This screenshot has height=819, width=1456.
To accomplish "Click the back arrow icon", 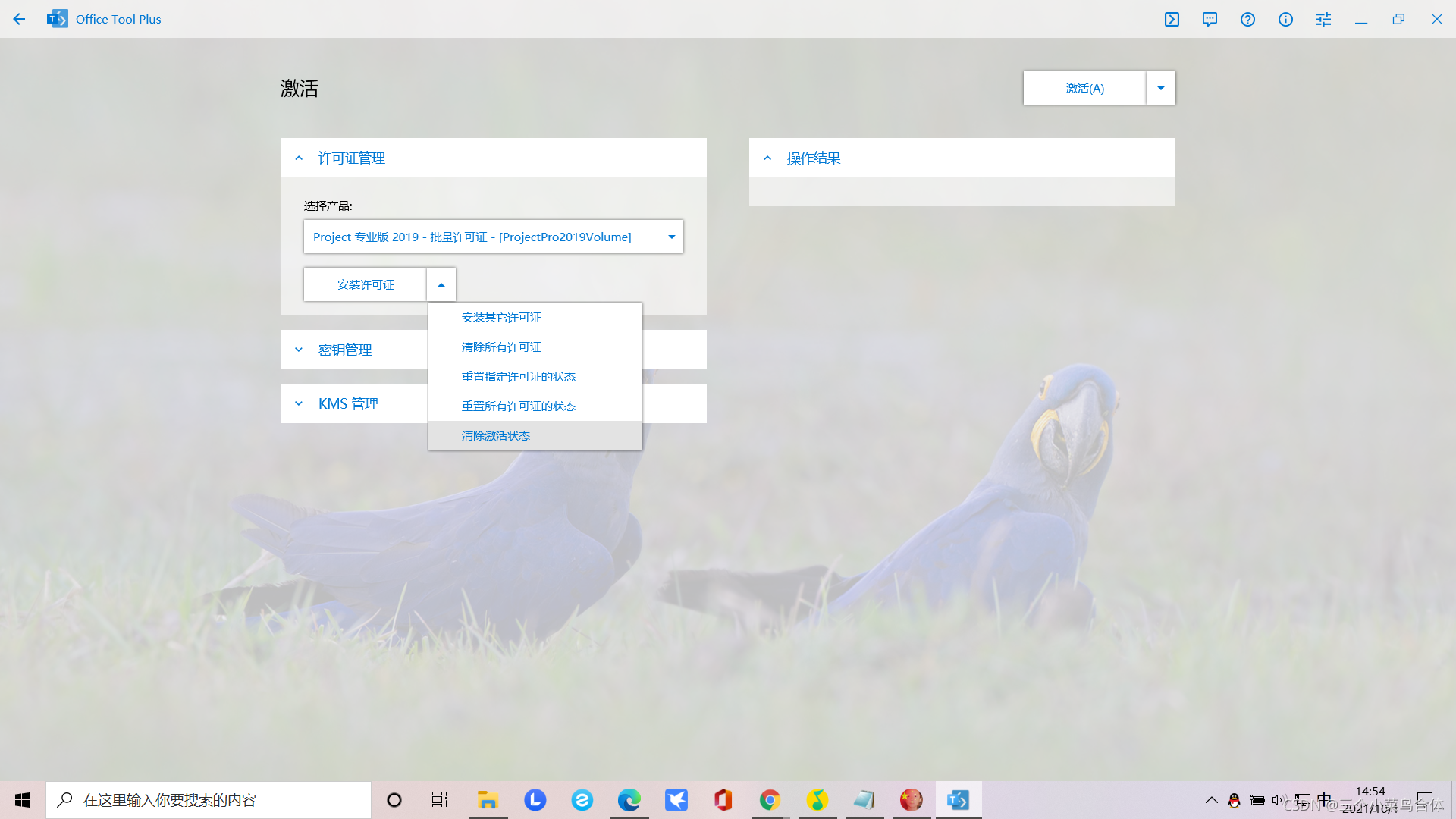I will (19, 19).
